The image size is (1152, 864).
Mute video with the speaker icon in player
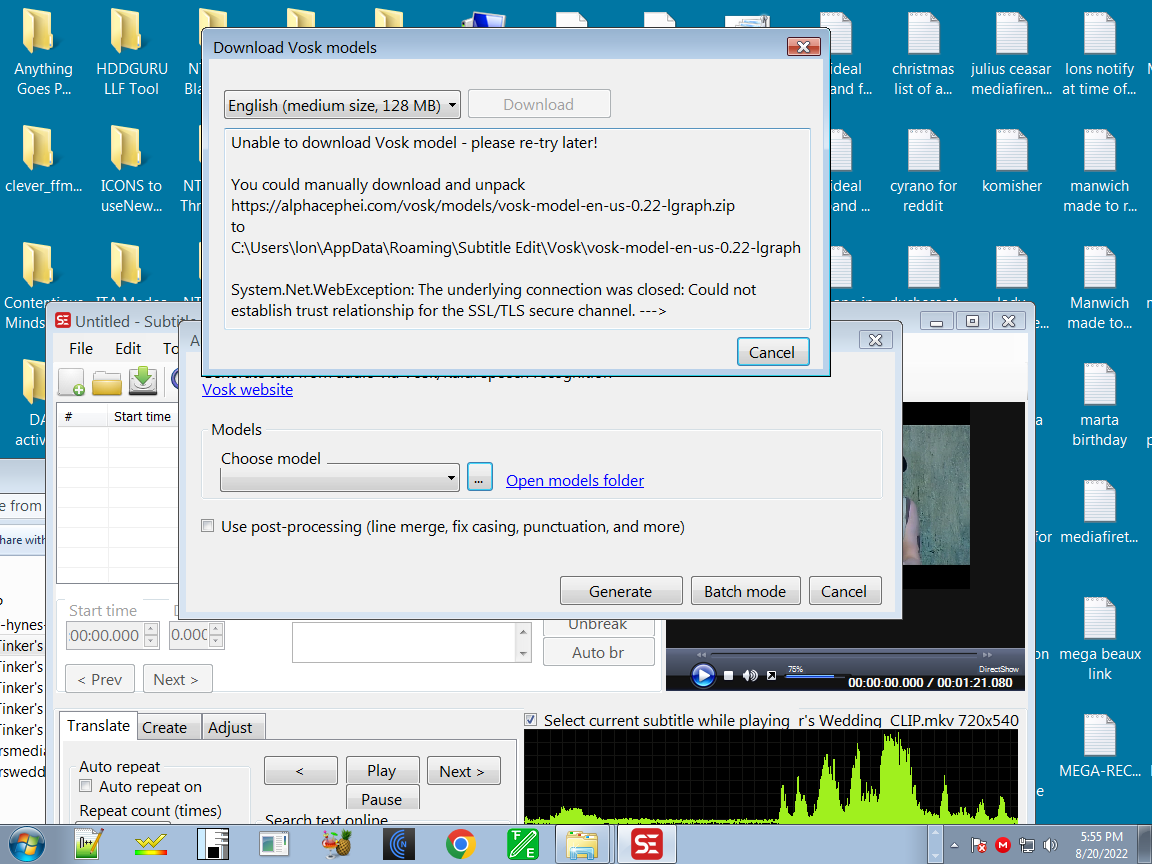click(750, 675)
